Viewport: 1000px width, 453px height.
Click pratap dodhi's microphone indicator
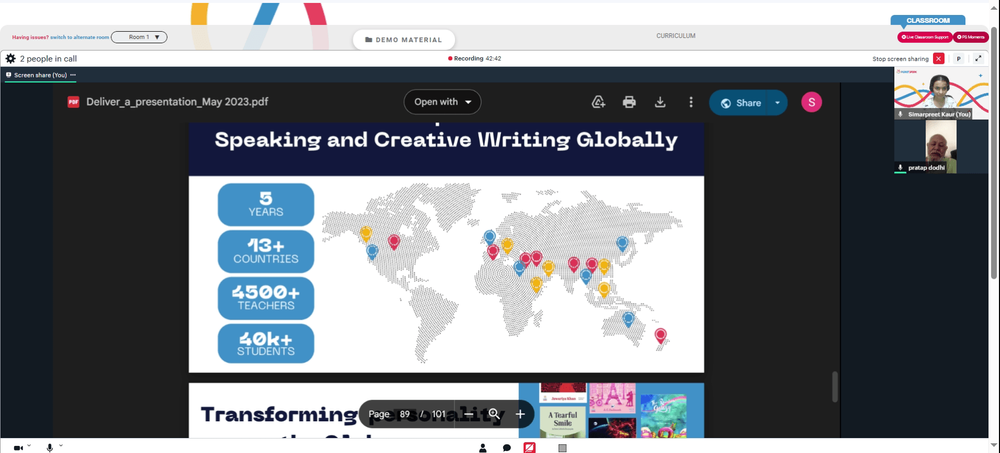(901, 167)
